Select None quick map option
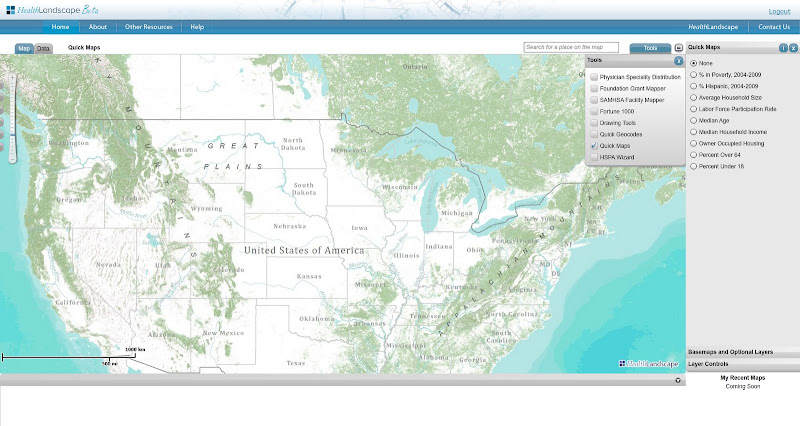The width and height of the screenshot is (800, 426). coord(693,63)
